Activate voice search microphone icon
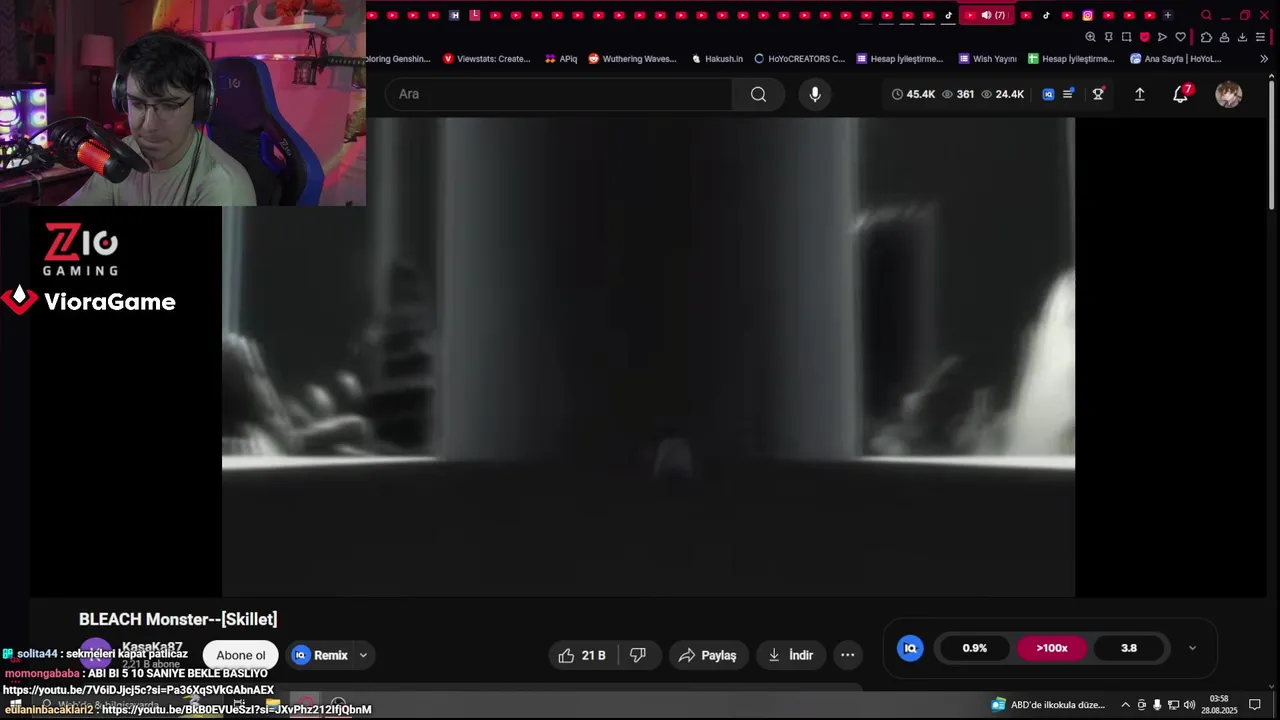 click(x=815, y=94)
